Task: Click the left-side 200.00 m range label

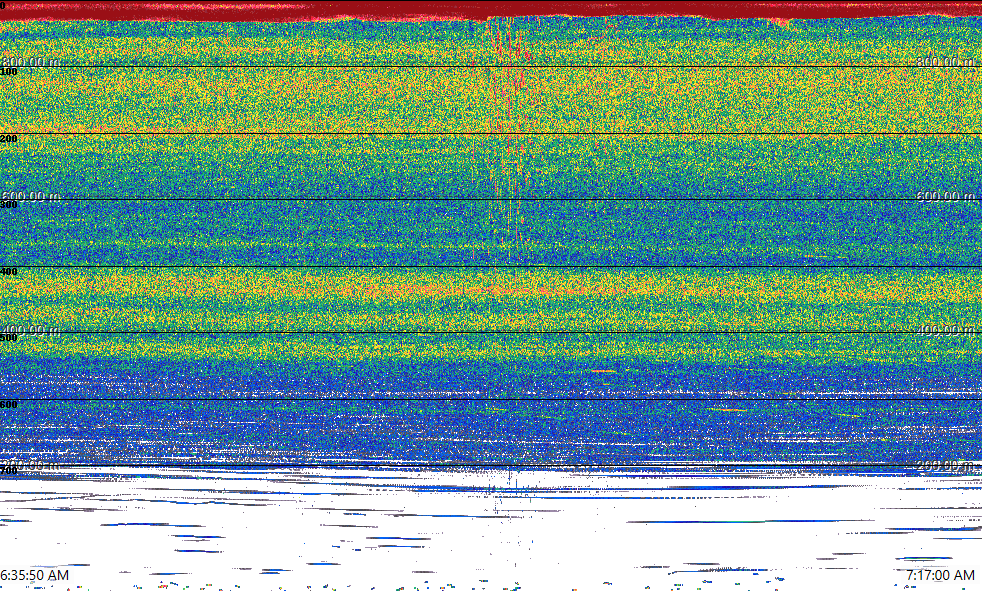Action: pos(31,465)
